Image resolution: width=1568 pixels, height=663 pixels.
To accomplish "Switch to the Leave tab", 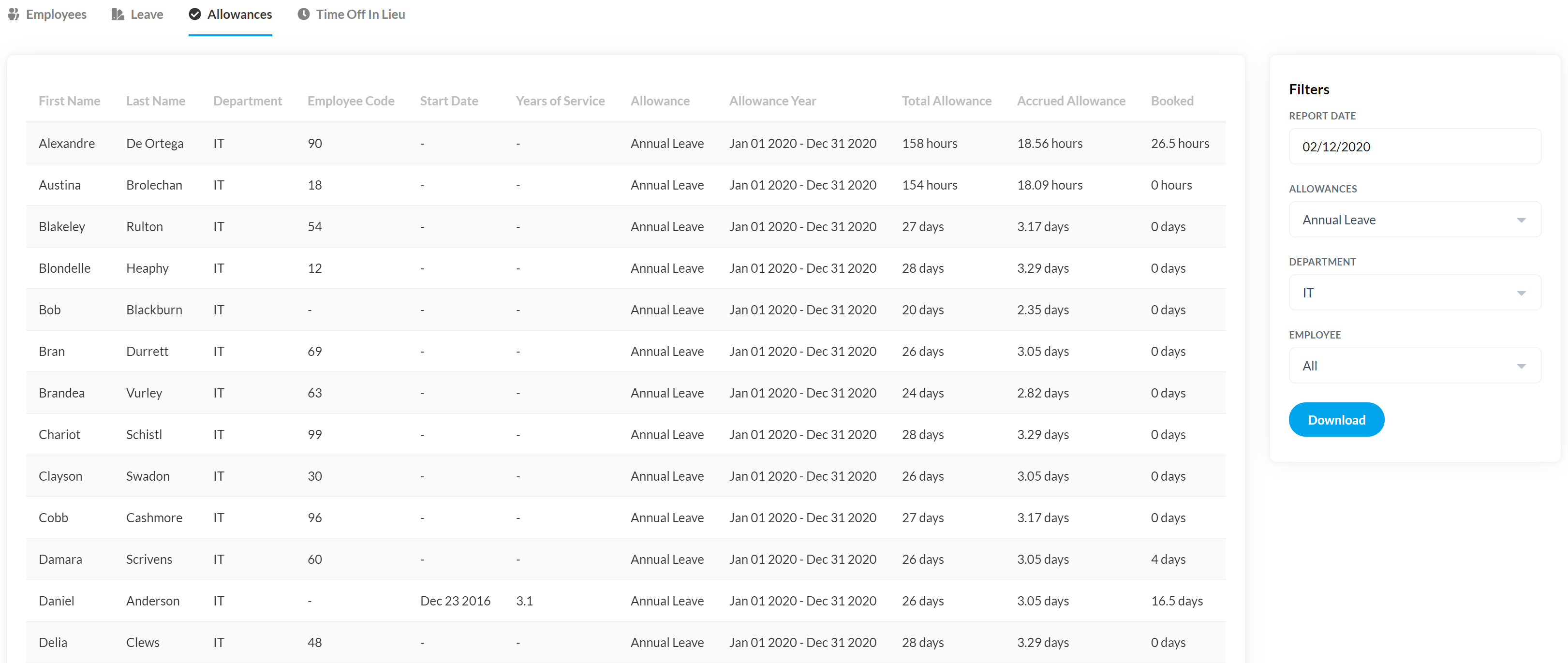I will coord(137,14).
